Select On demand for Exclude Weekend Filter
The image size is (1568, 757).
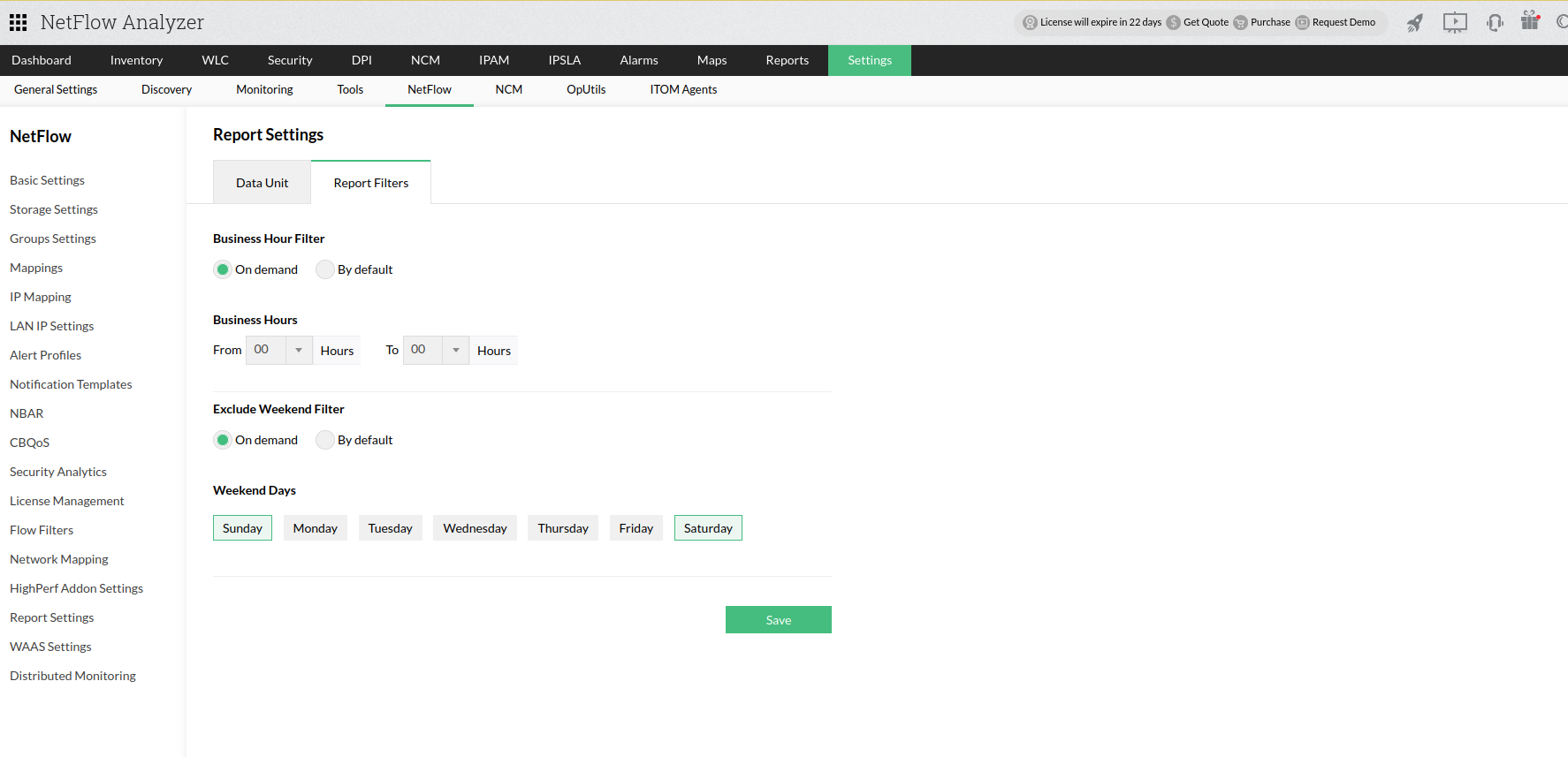223,440
